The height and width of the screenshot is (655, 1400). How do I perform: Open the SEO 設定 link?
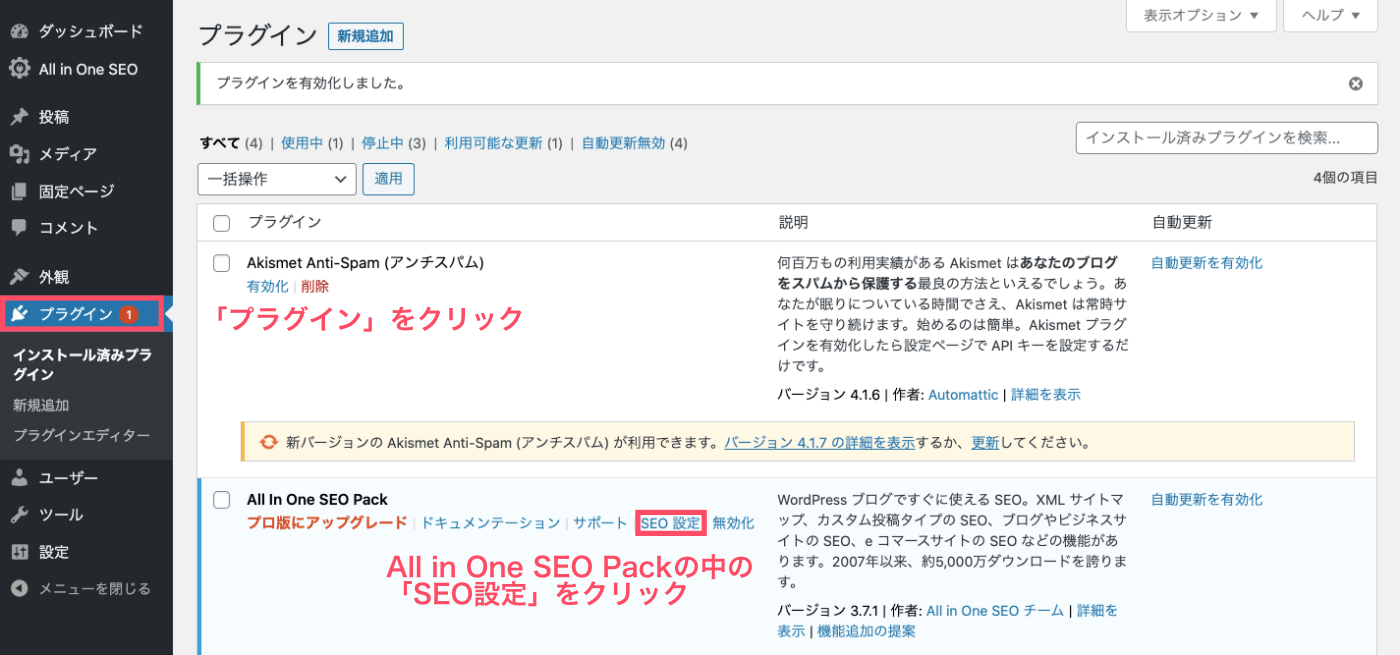point(670,523)
